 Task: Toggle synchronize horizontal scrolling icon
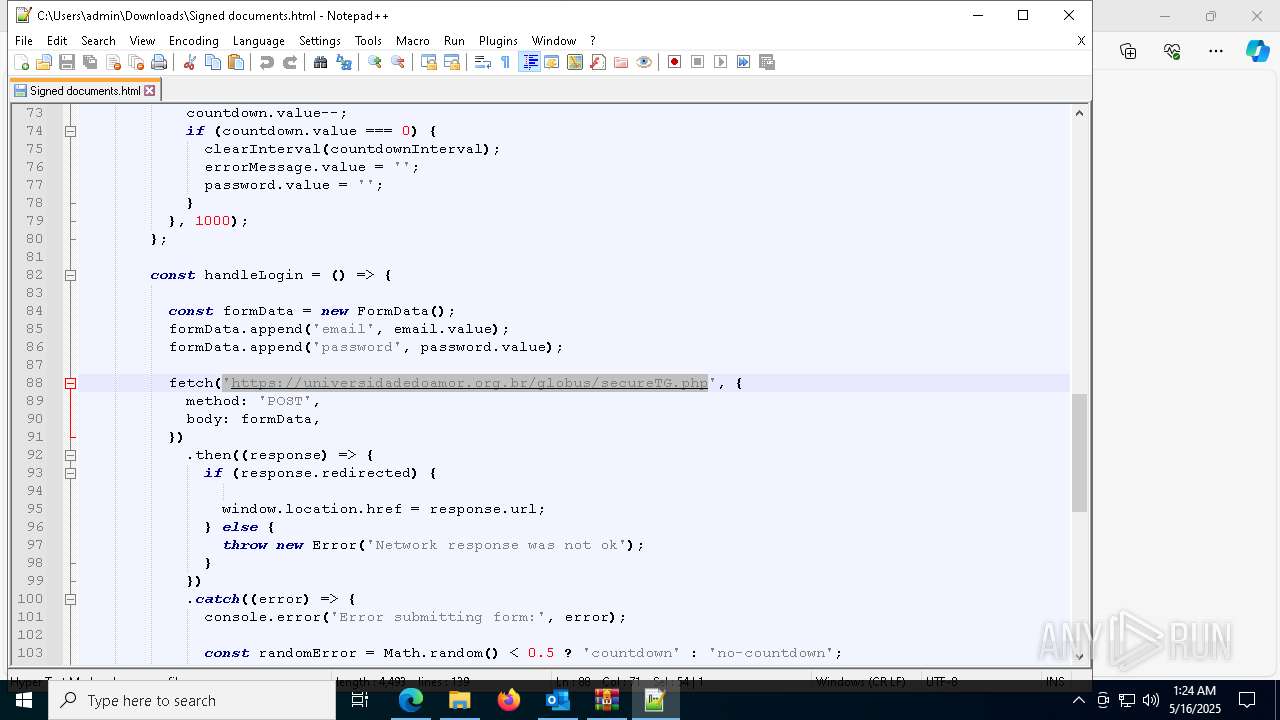452,62
